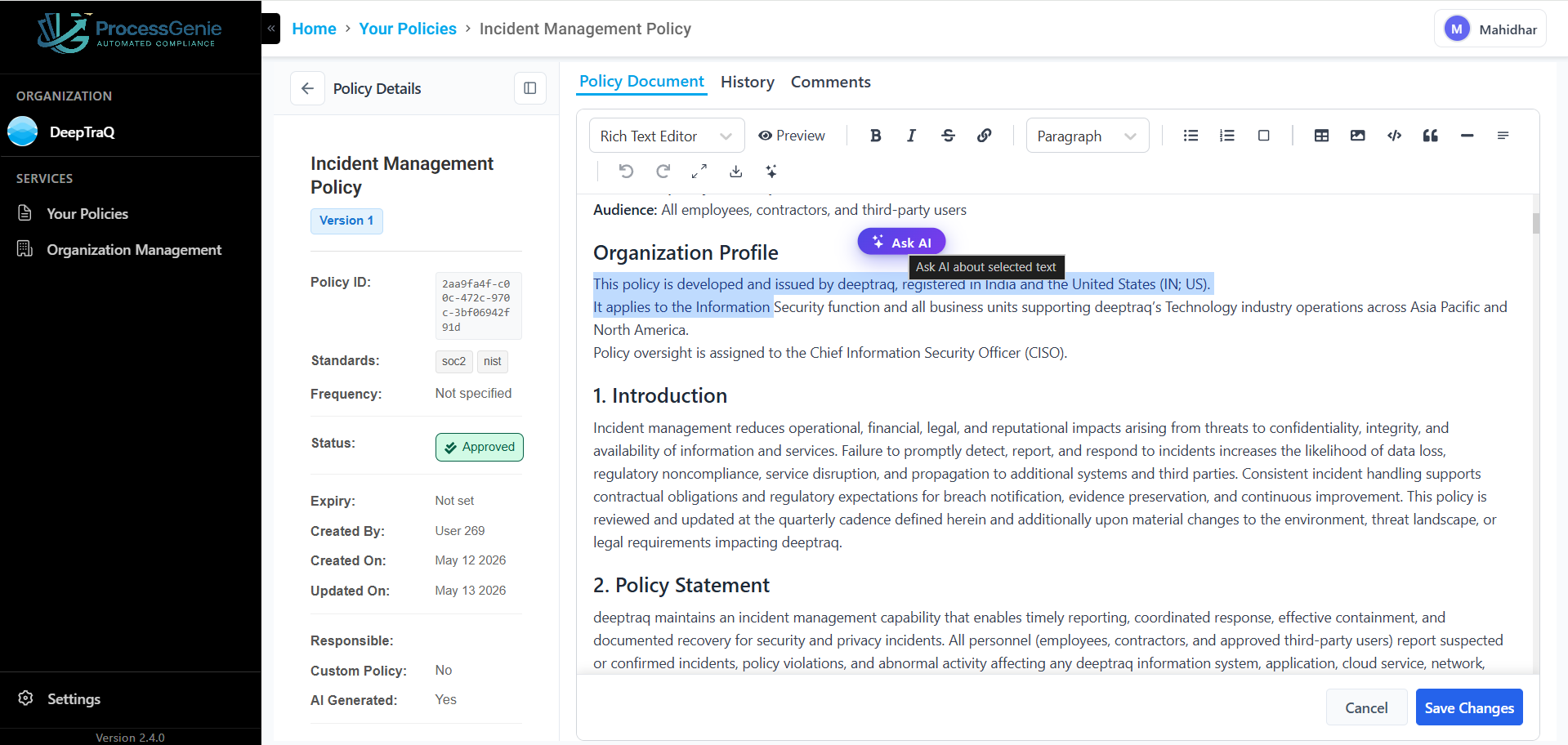Insert an image
This screenshot has height=745, width=1568.
pyautogui.click(x=1357, y=136)
